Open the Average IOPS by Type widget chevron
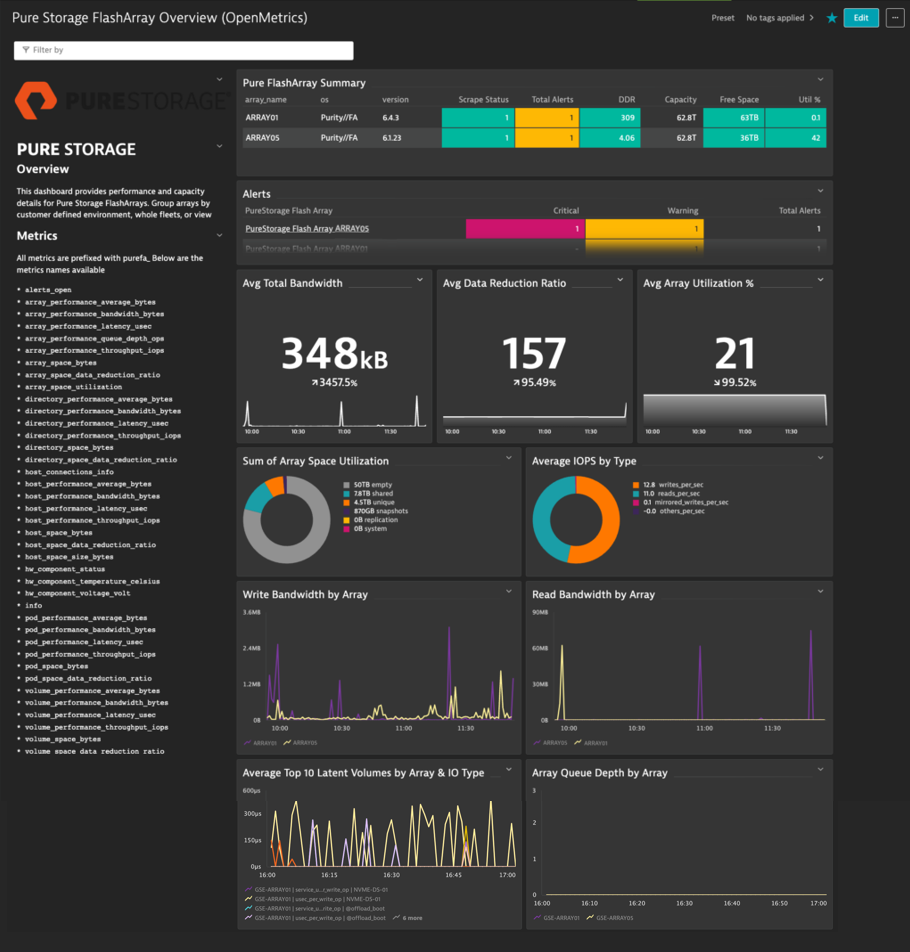The image size is (910, 952). [820, 458]
